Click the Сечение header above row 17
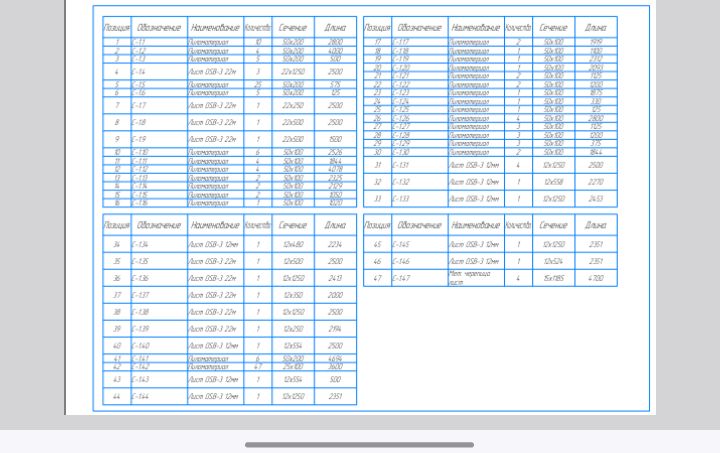Image resolution: width=720 pixels, height=453 pixels. click(553, 28)
